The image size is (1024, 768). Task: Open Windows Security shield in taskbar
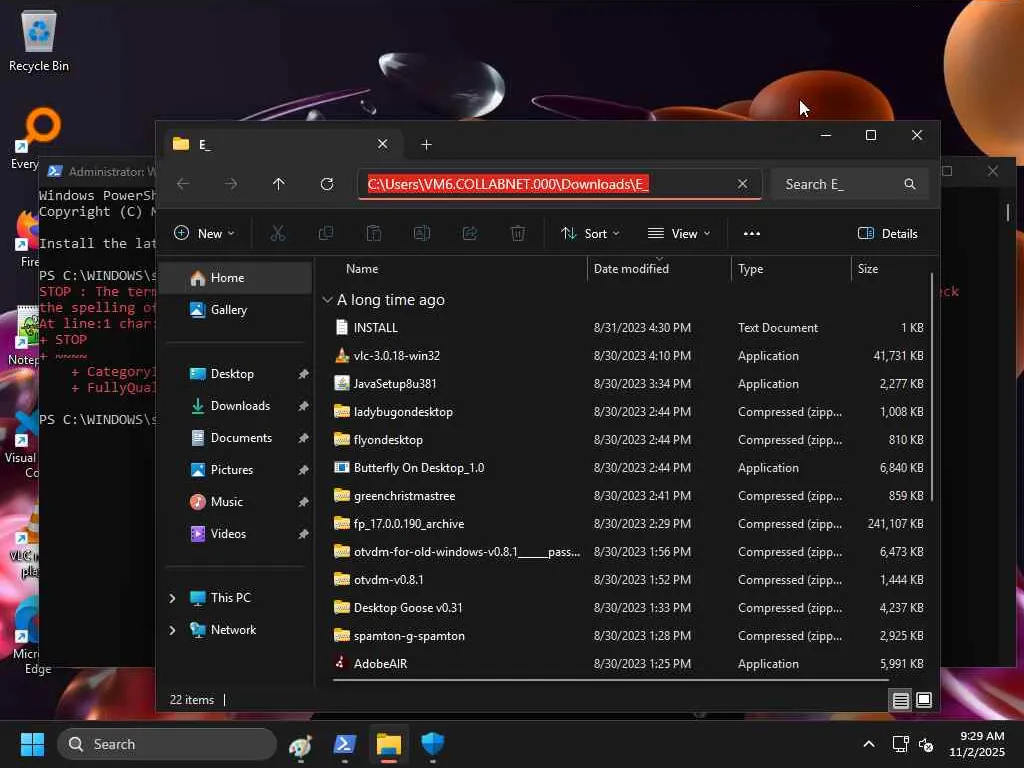pyautogui.click(x=432, y=744)
